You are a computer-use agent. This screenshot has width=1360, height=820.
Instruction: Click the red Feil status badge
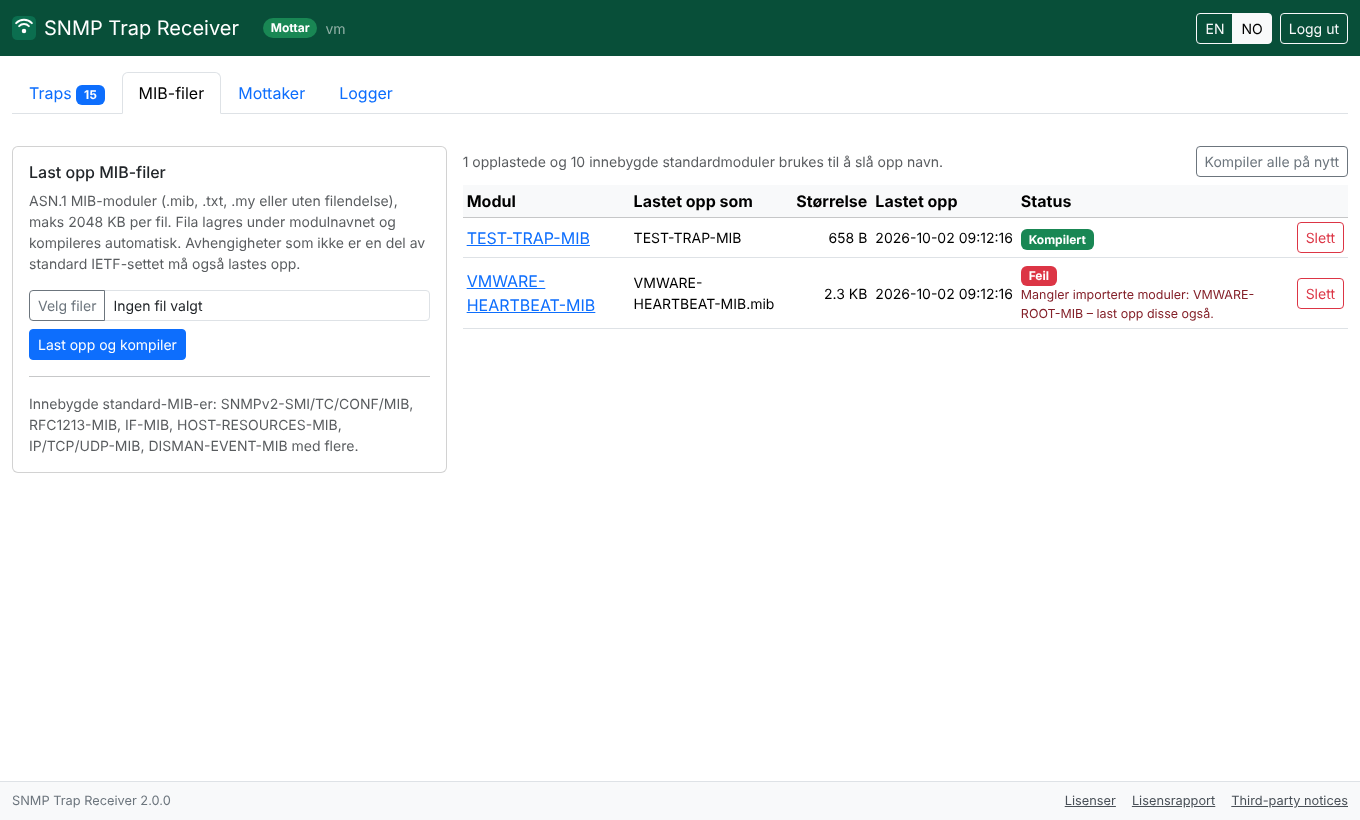pos(1039,276)
